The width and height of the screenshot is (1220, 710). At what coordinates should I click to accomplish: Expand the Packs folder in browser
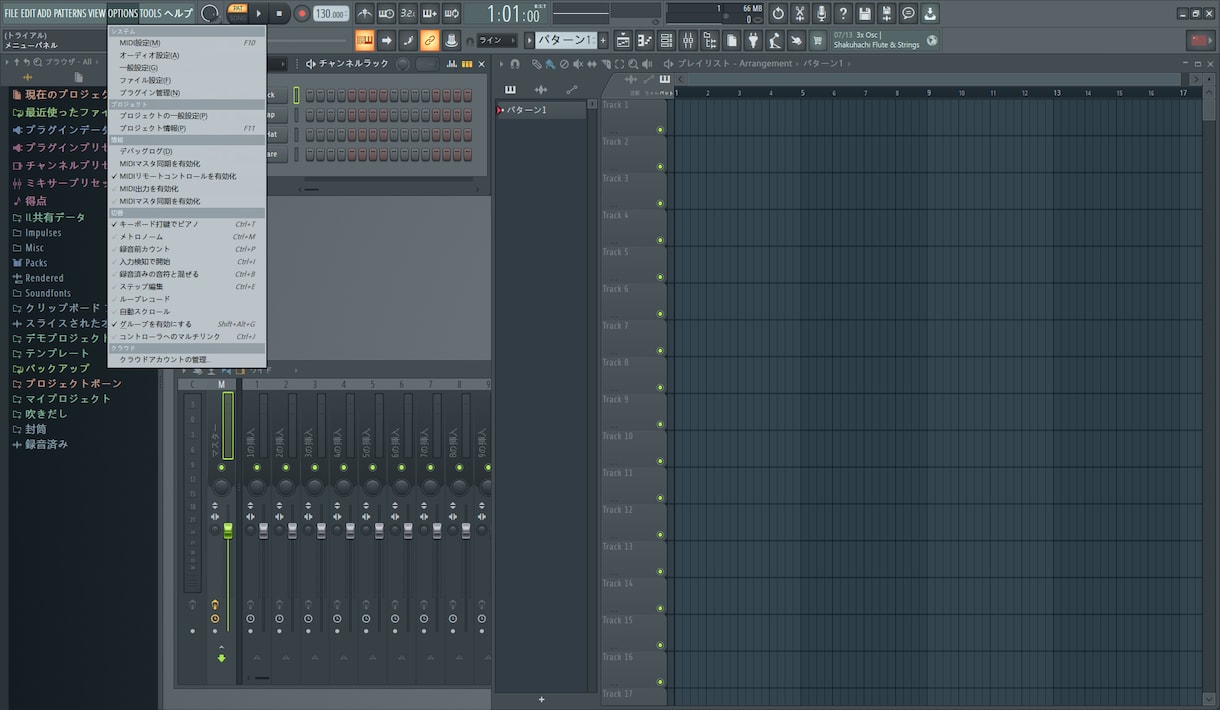[30, 263]
